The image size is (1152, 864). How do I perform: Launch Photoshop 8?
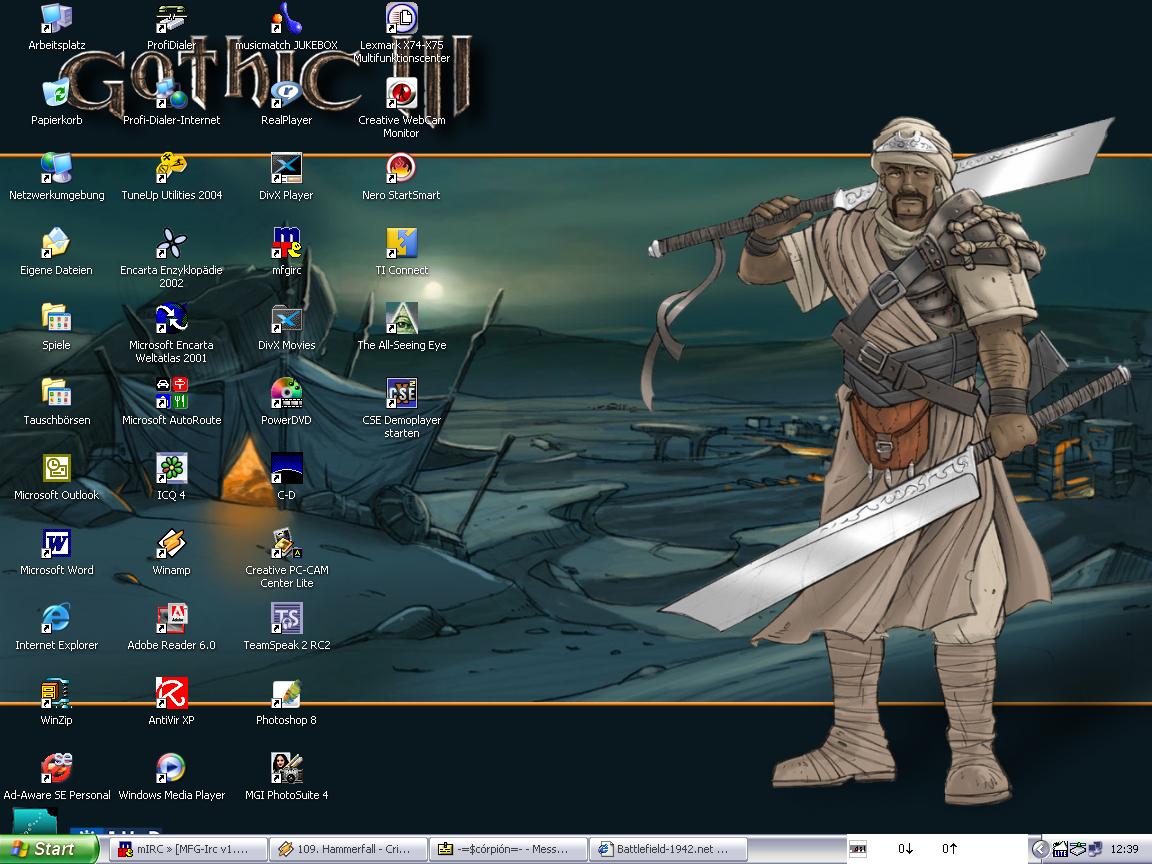(286, 702)
